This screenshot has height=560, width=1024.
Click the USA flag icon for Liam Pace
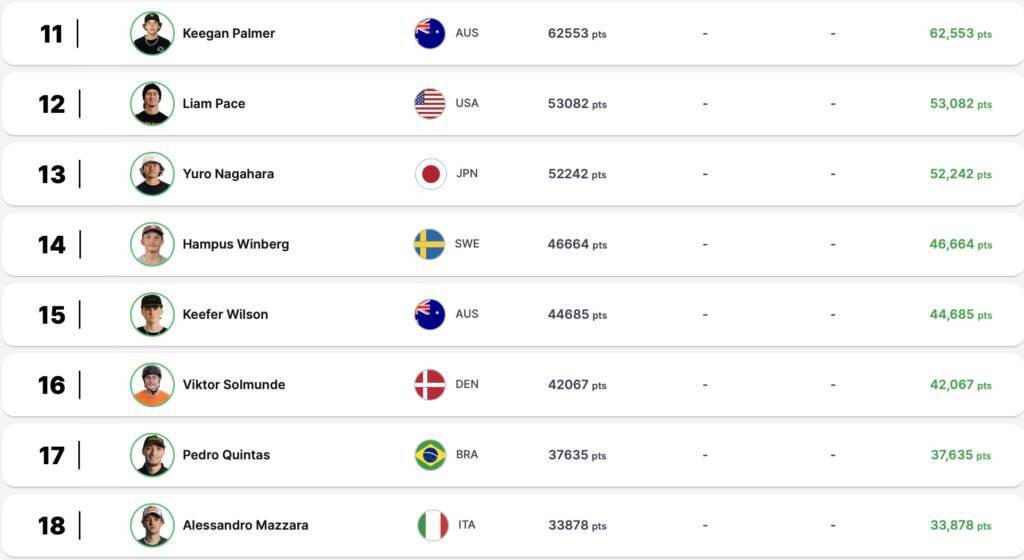pyautogui.click(x=430, y=103)
